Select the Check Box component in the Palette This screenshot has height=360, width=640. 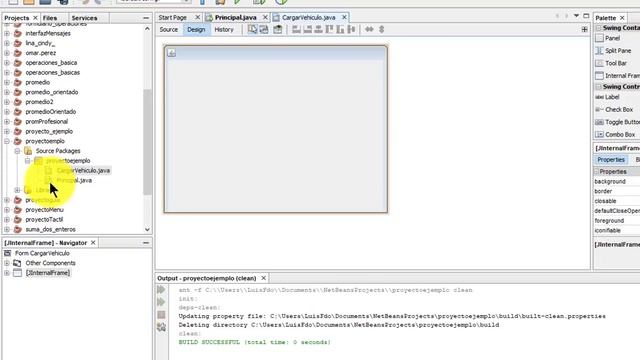pyautogui.click(x=614, y=109)
